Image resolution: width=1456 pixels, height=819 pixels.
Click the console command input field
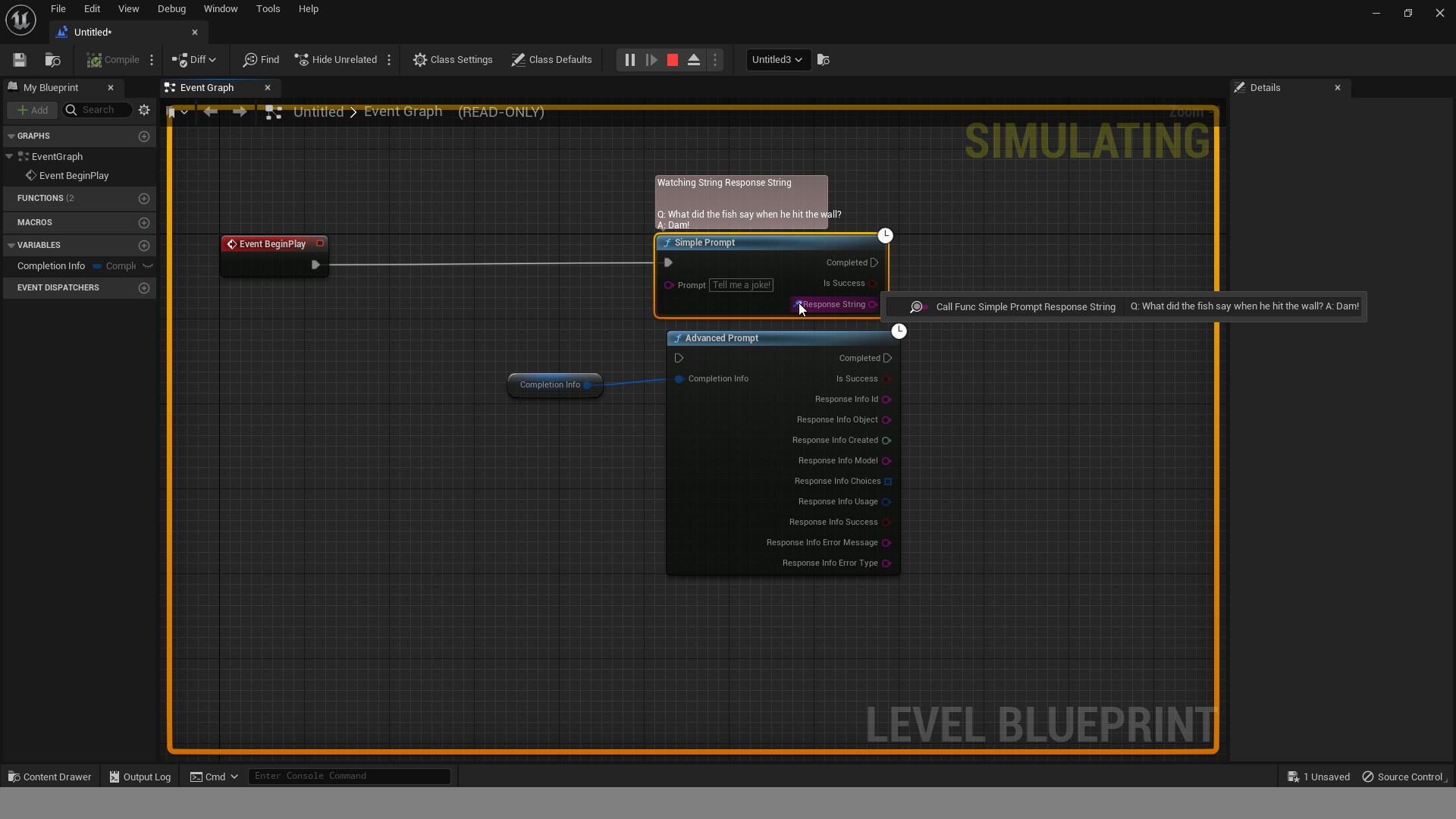click(349, 776)
